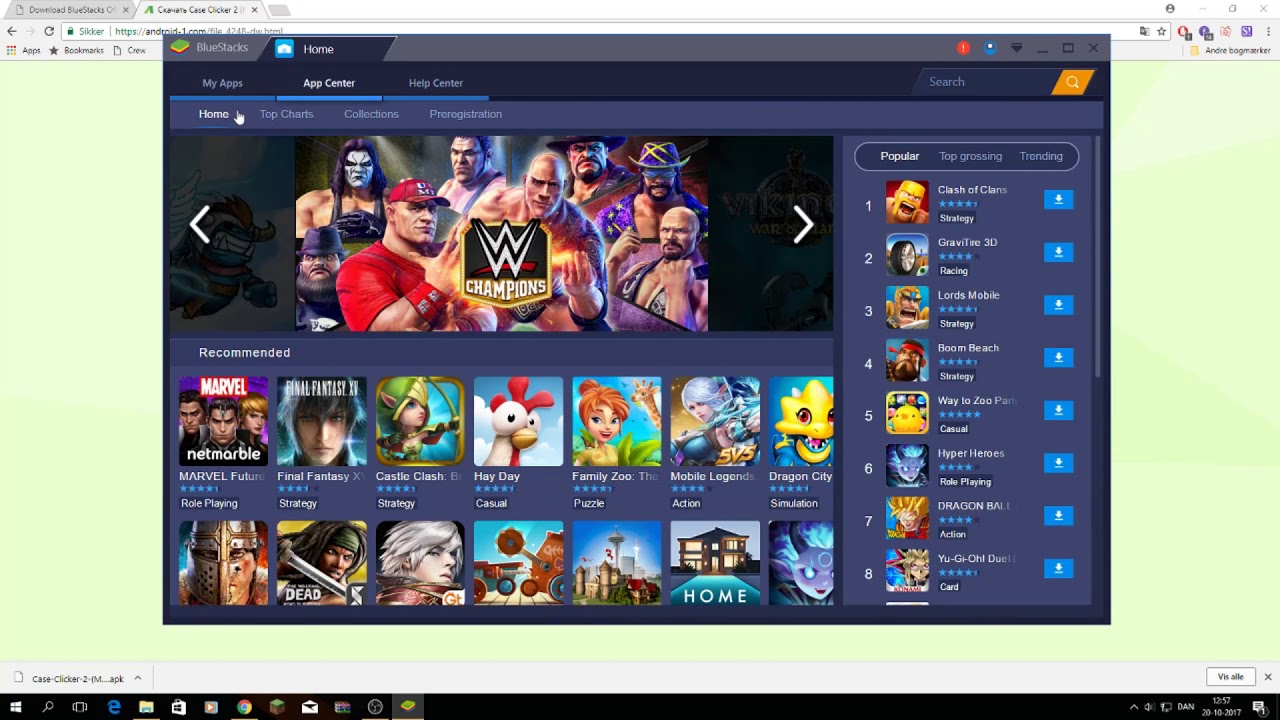1280x720 pixels.
Task: Click the Puzzle tag under Family Zoo
Action: pyautogui.click(x=589, y=503)
